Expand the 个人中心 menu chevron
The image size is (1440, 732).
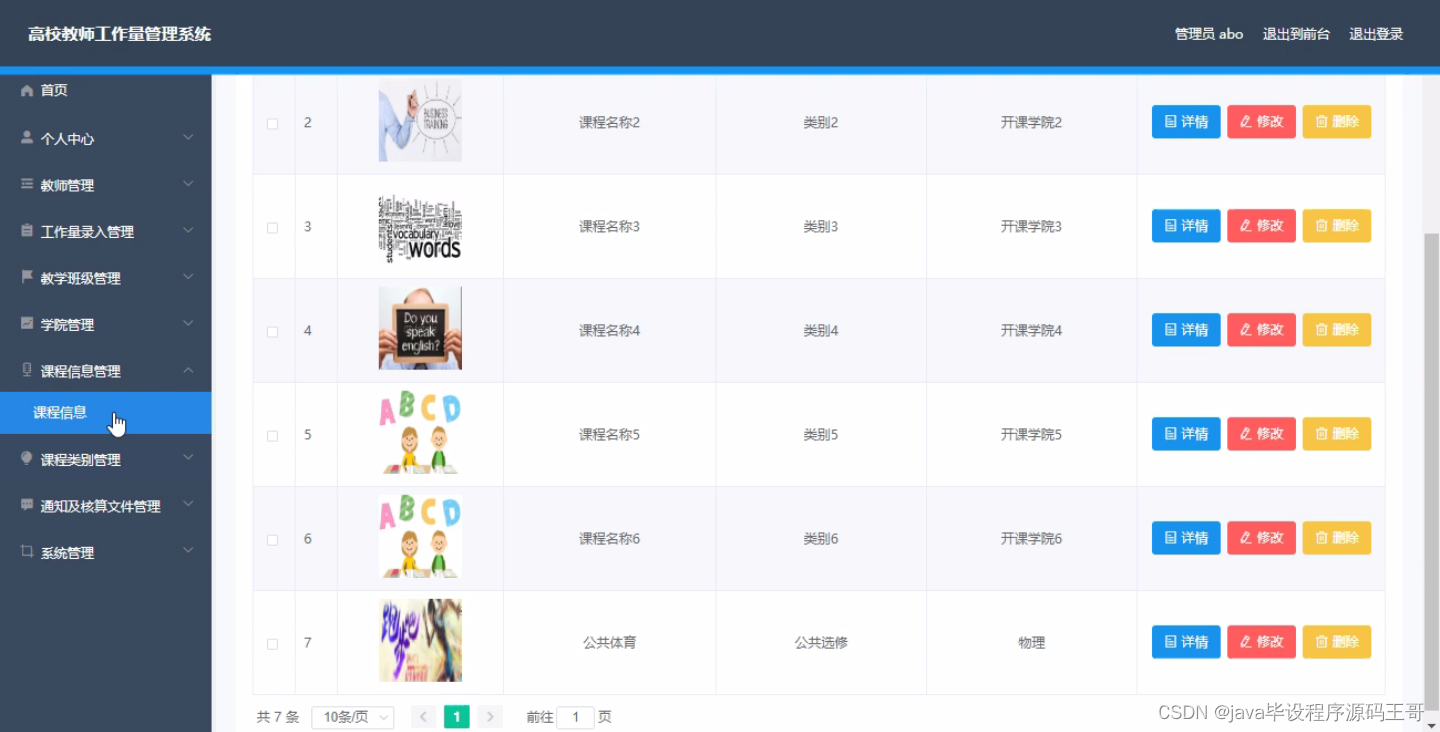point(188,138)
